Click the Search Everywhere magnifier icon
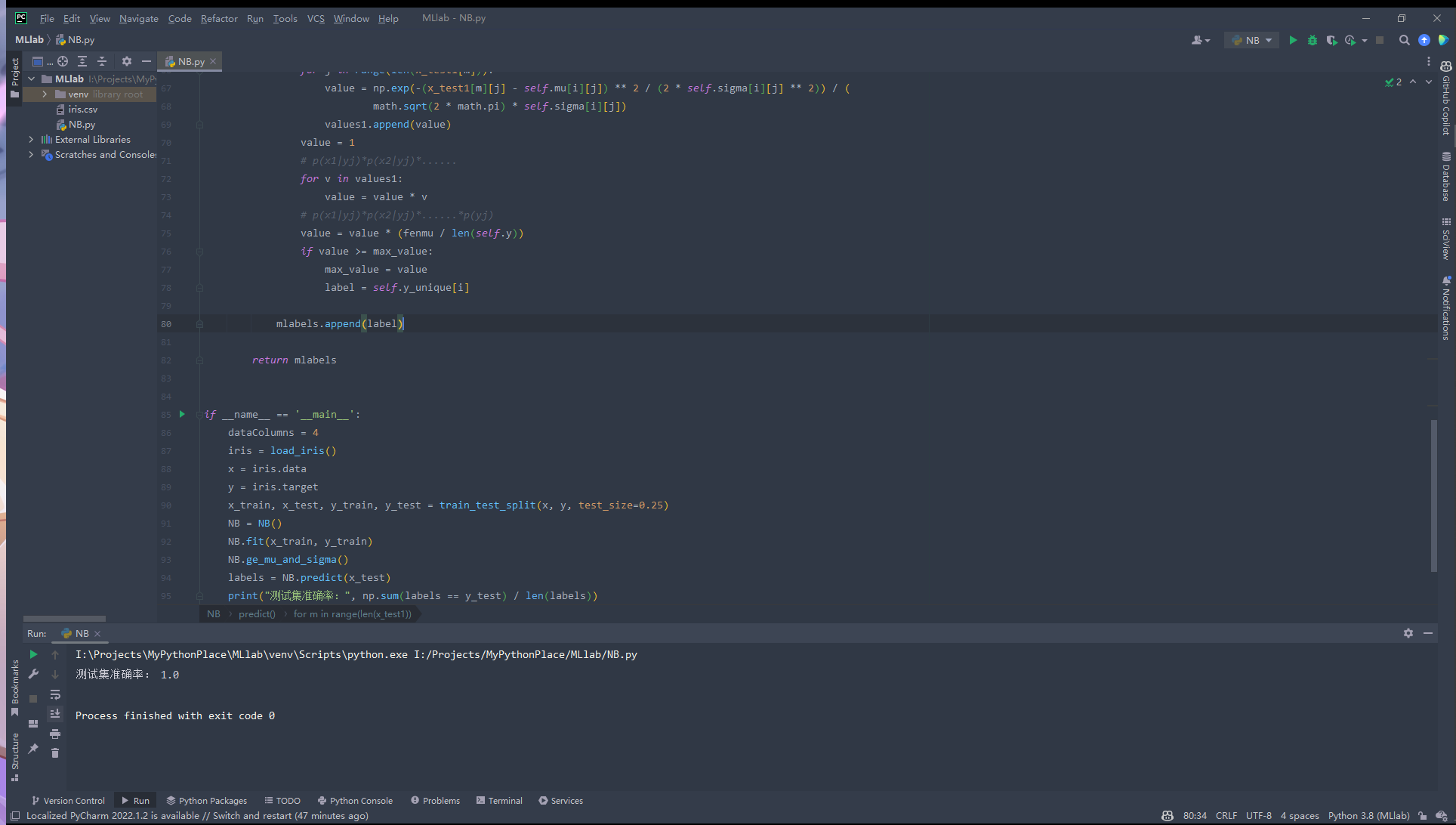 tap(1404, 40)
